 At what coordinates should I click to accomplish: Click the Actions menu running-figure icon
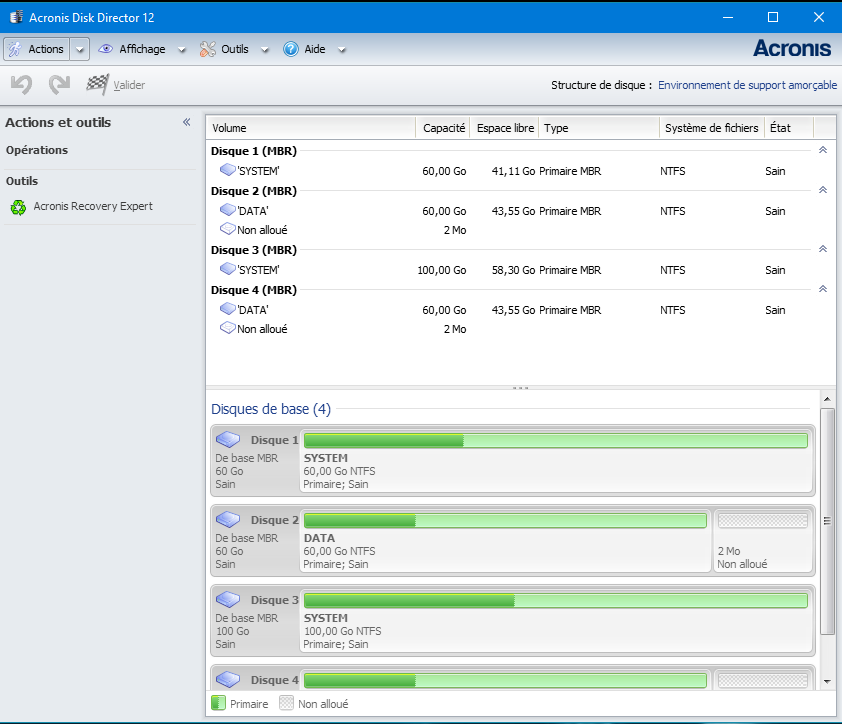tap(15, 49)
